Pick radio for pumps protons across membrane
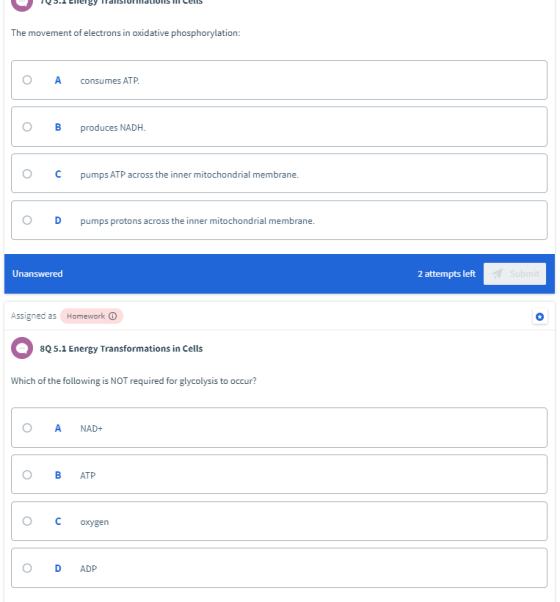The width and height of the screenshot is (560, 602). tap(27, 220)
